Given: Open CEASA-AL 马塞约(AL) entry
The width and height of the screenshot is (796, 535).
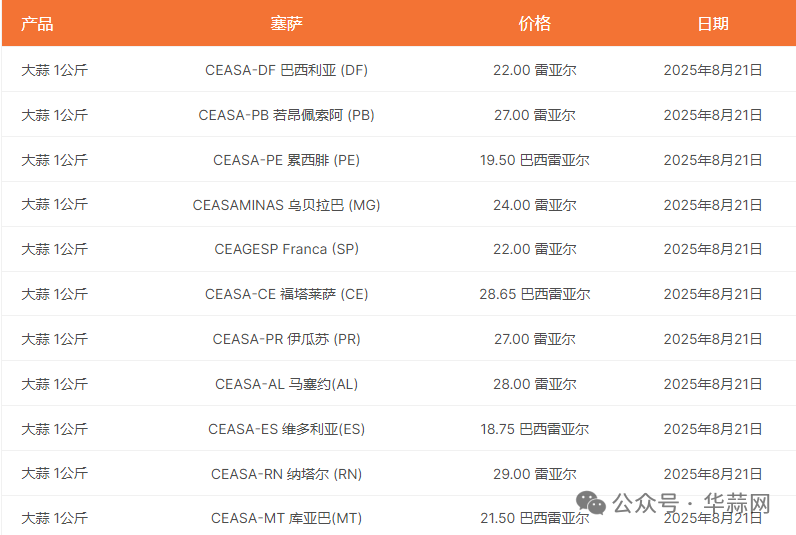Looking at the screenshot, I should point(286,384).
